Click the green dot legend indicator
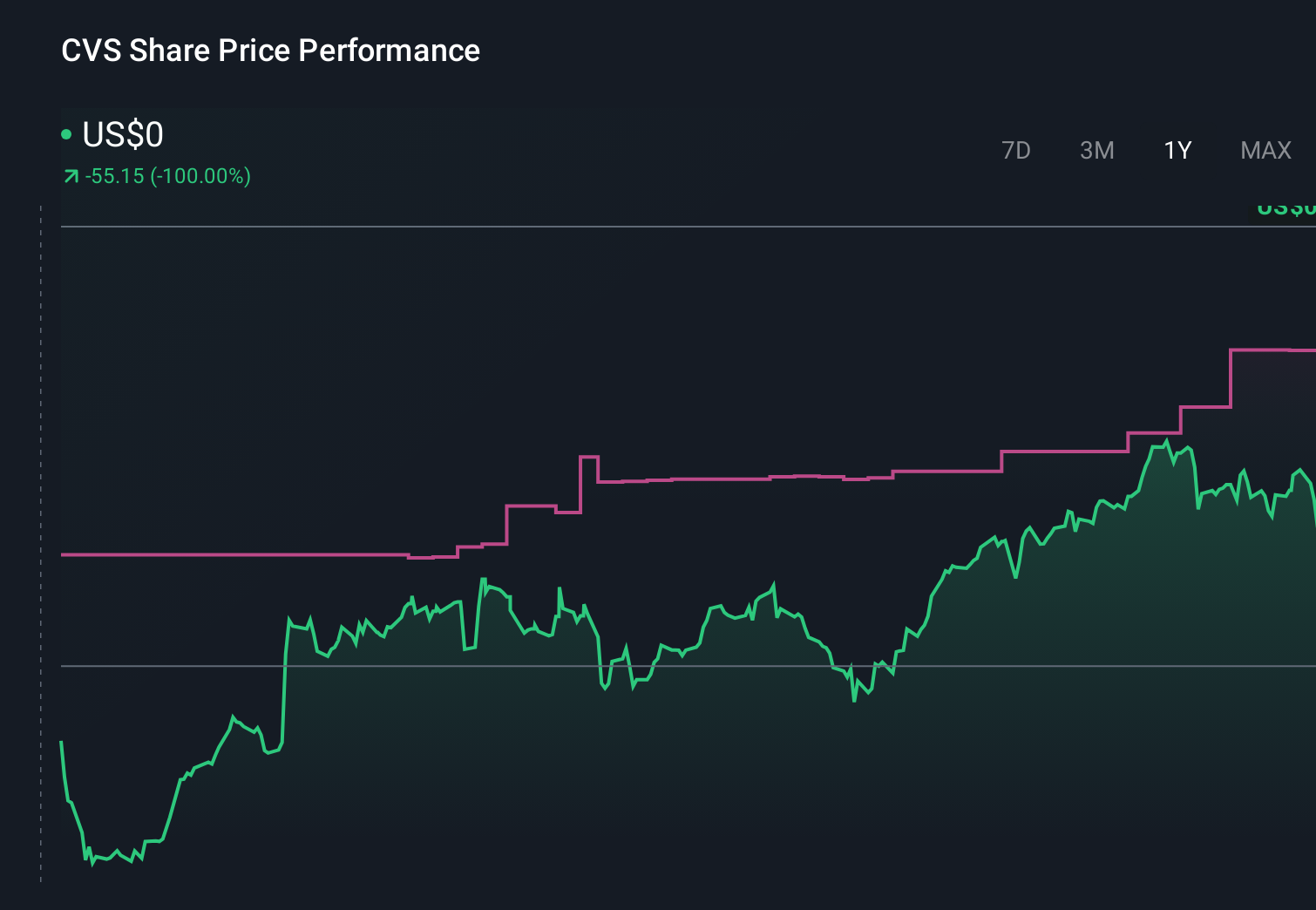Image resolution: width=1316 pixels, height=910 pixels. pyautogui.click(x=67, y=134)
